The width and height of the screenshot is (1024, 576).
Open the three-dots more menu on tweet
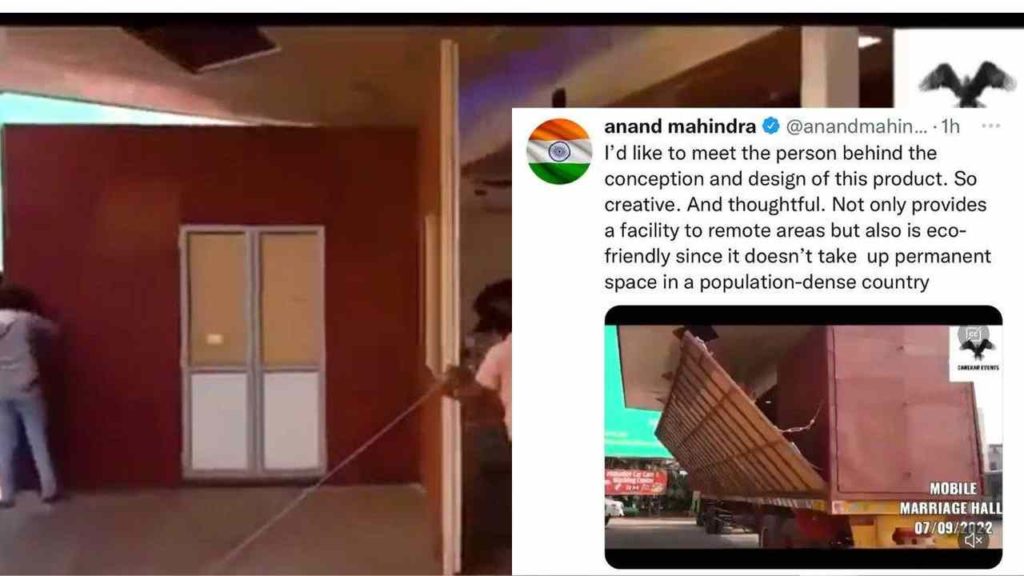tap(990, 125)
